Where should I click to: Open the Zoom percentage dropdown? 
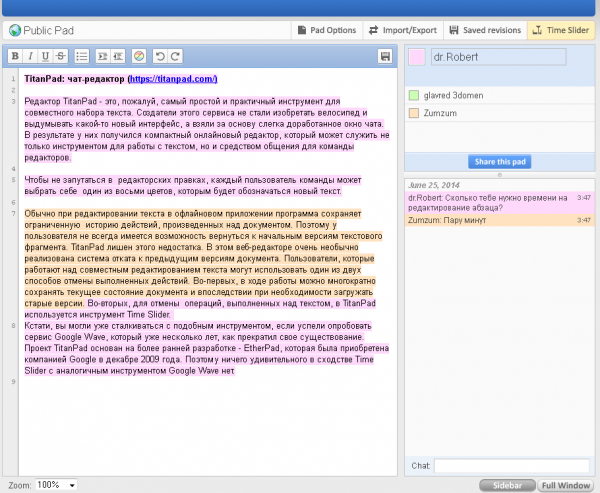[x=56, y=485]
